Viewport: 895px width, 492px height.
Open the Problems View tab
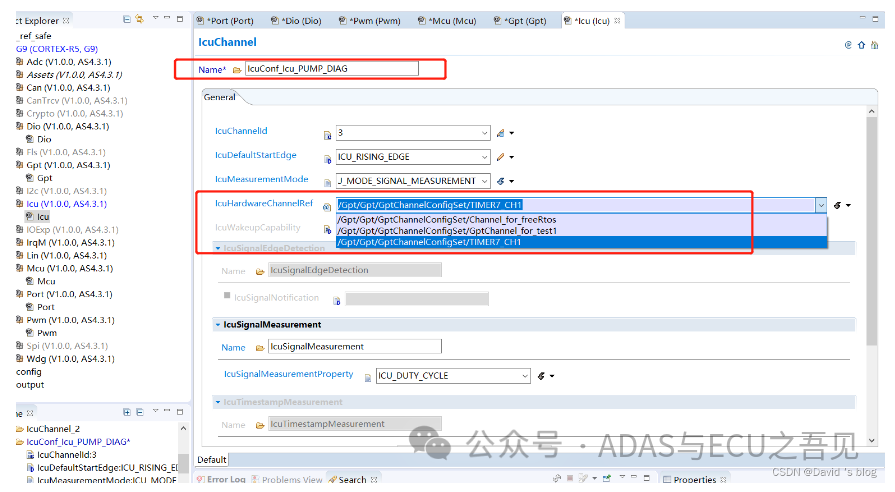(287, 479)
